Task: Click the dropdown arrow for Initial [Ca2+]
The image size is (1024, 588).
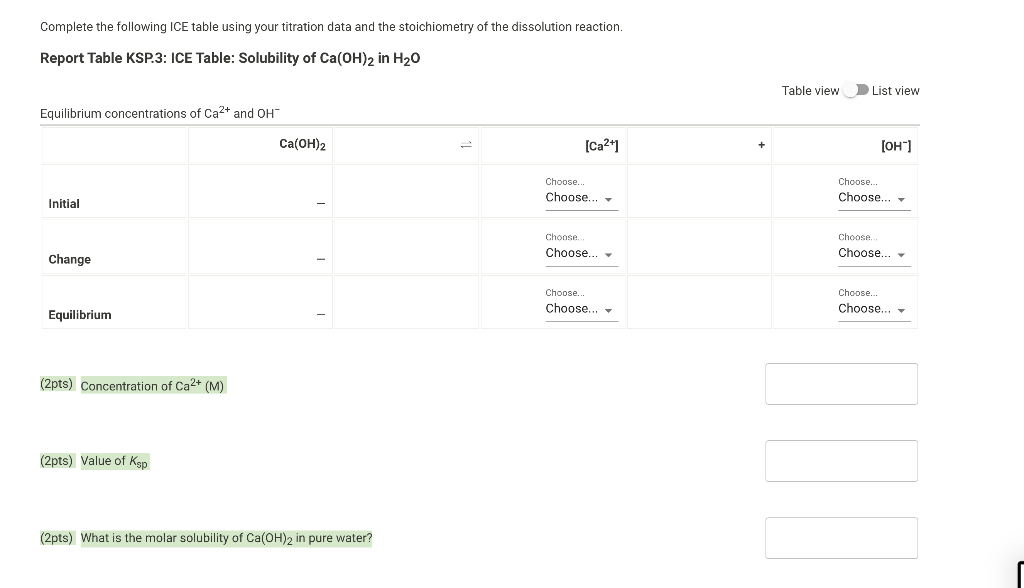Action: (x=609, y=199)
